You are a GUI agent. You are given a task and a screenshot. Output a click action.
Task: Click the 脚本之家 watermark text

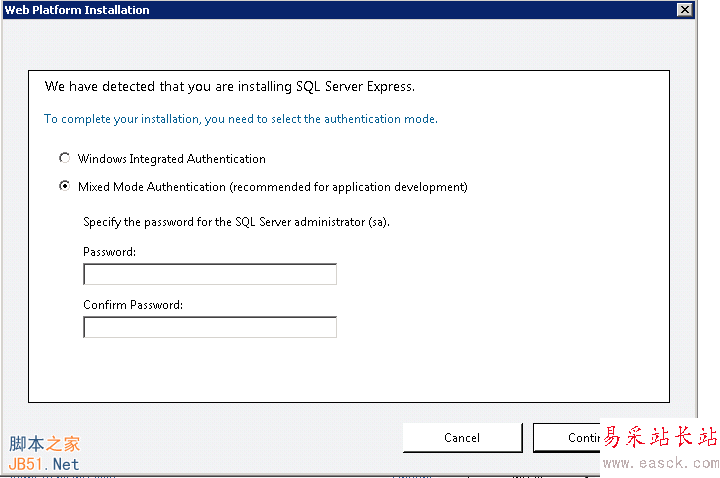(44, 444)
